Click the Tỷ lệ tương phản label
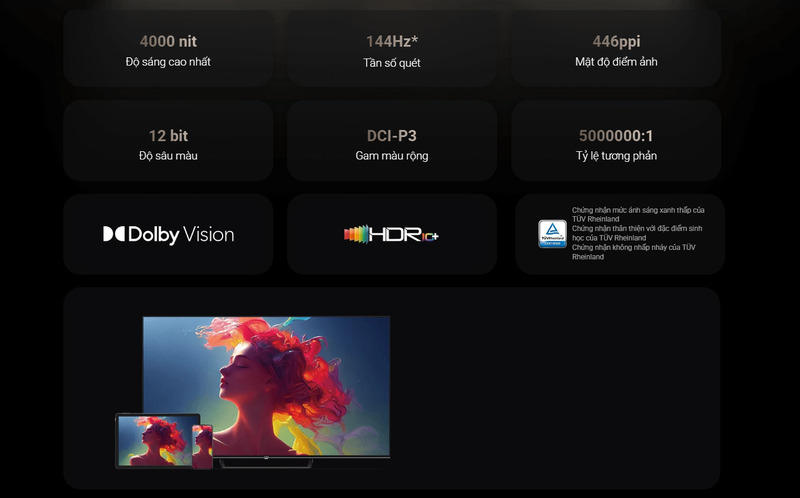The image size is (800, 498). tap(616, 156)
